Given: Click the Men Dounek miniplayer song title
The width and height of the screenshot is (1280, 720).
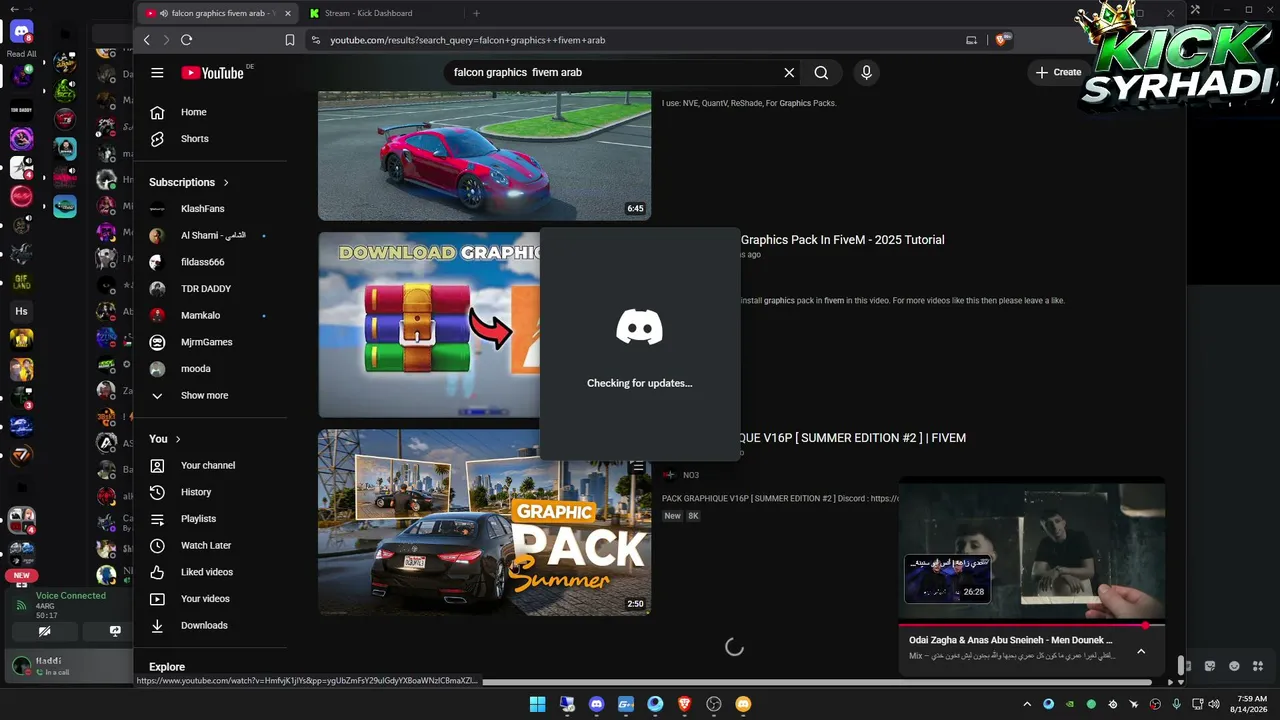Looking at the screenshot, I should (x=1011, y=640).
